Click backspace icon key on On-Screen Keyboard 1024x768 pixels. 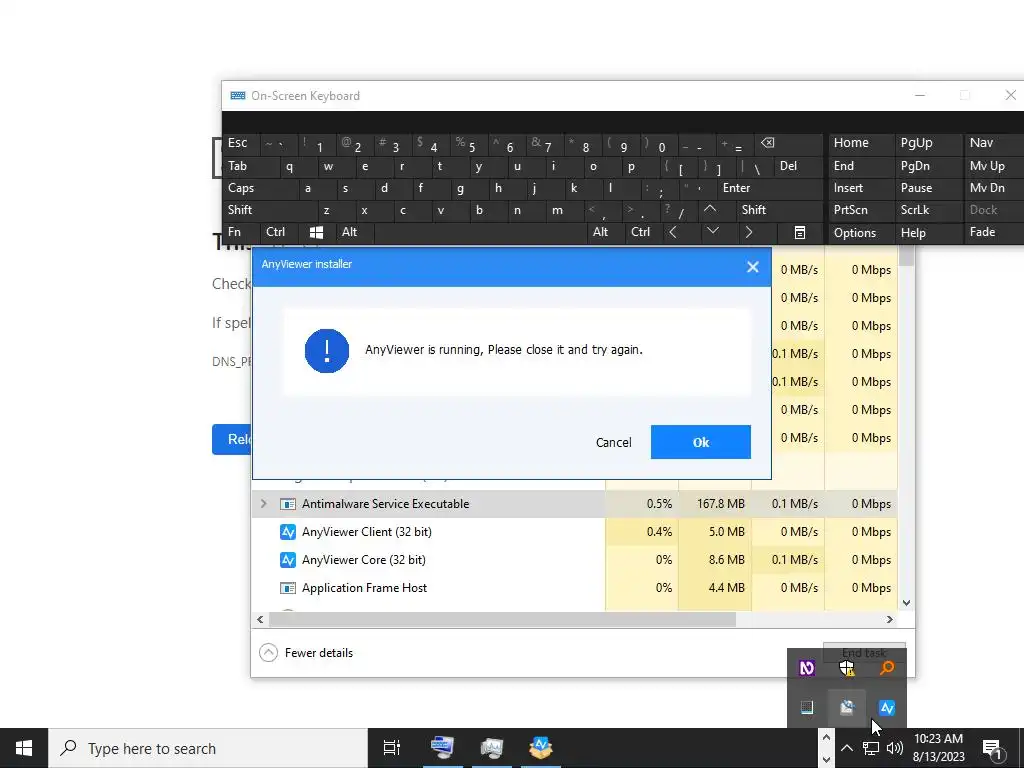pos(788,144)
